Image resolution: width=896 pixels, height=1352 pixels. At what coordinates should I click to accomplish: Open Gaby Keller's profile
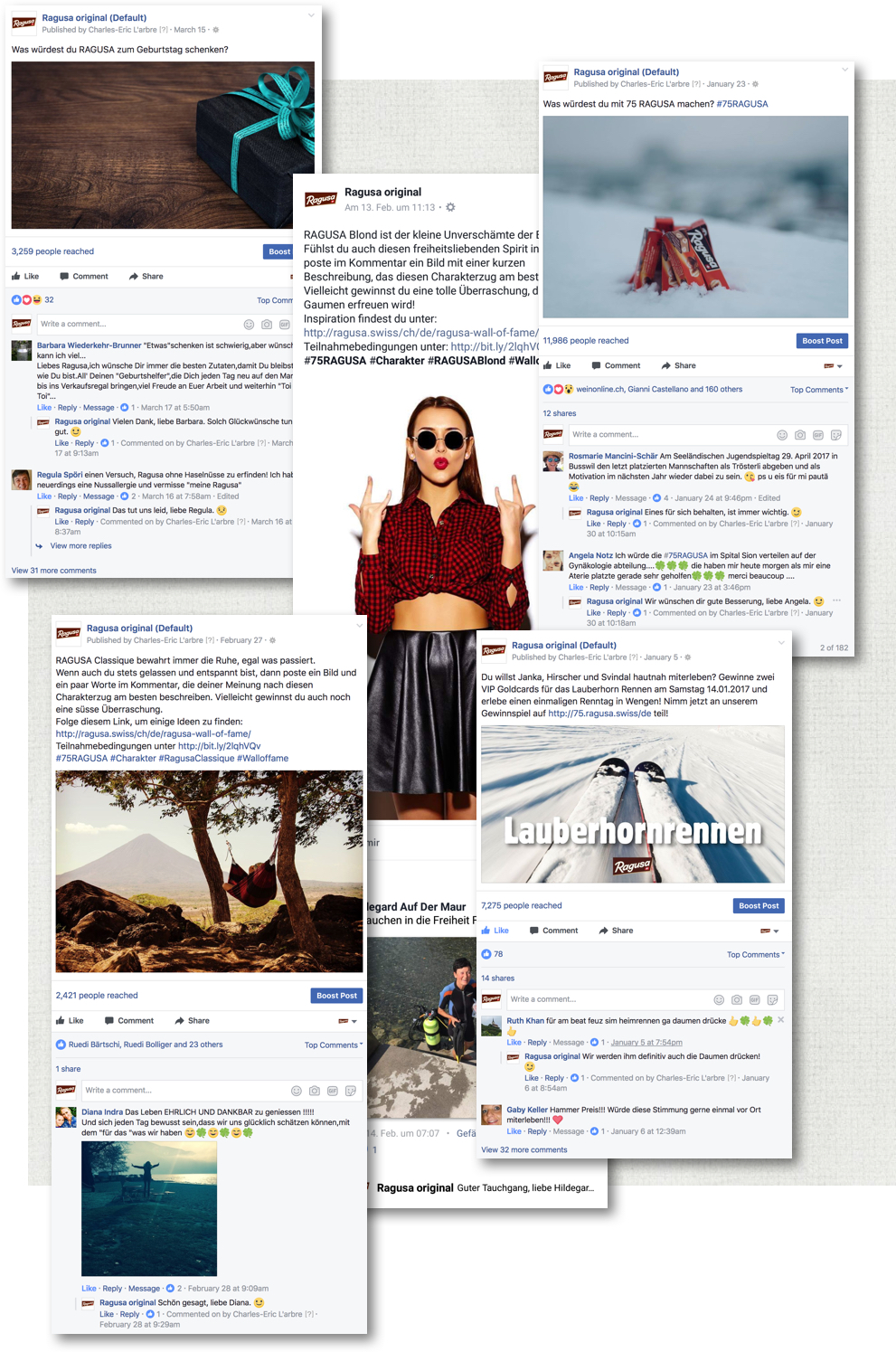(527, 1110)
